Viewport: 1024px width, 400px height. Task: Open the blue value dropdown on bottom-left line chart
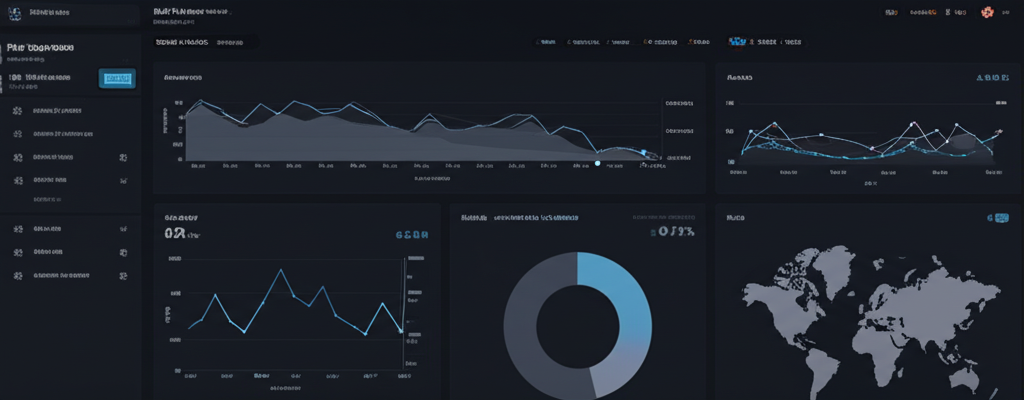click(412, 236)
